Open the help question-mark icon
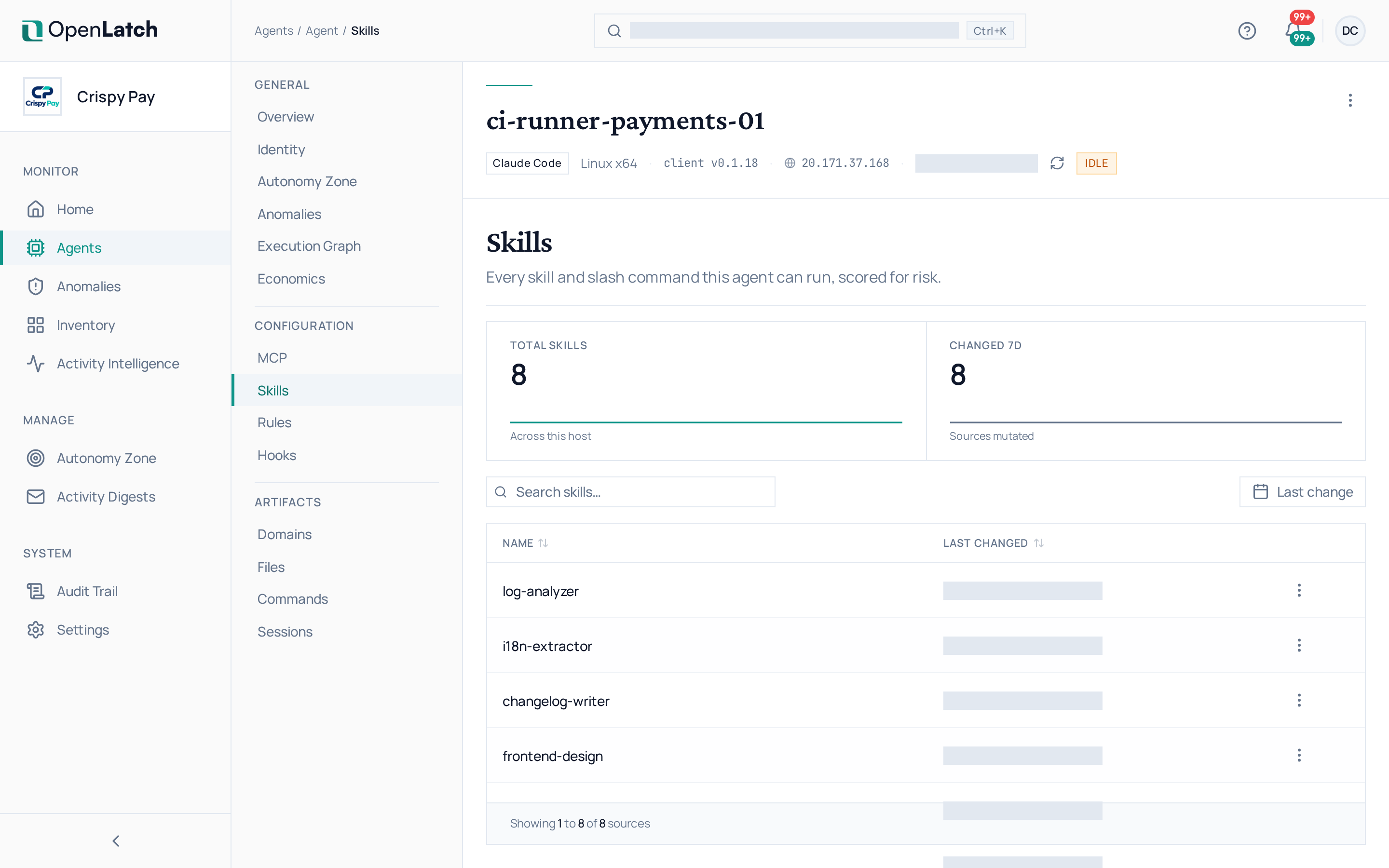The width and height of the screenshot is (1389, 868). 1247,30
